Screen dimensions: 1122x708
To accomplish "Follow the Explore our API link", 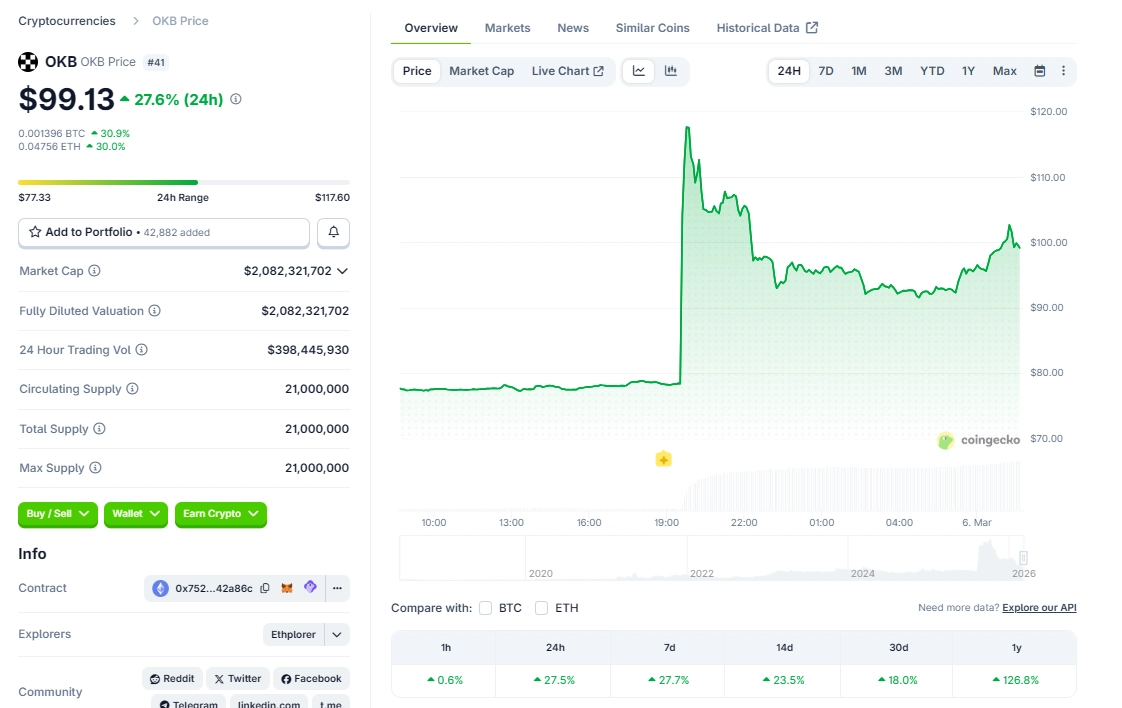I will (x=1038, y=607).
